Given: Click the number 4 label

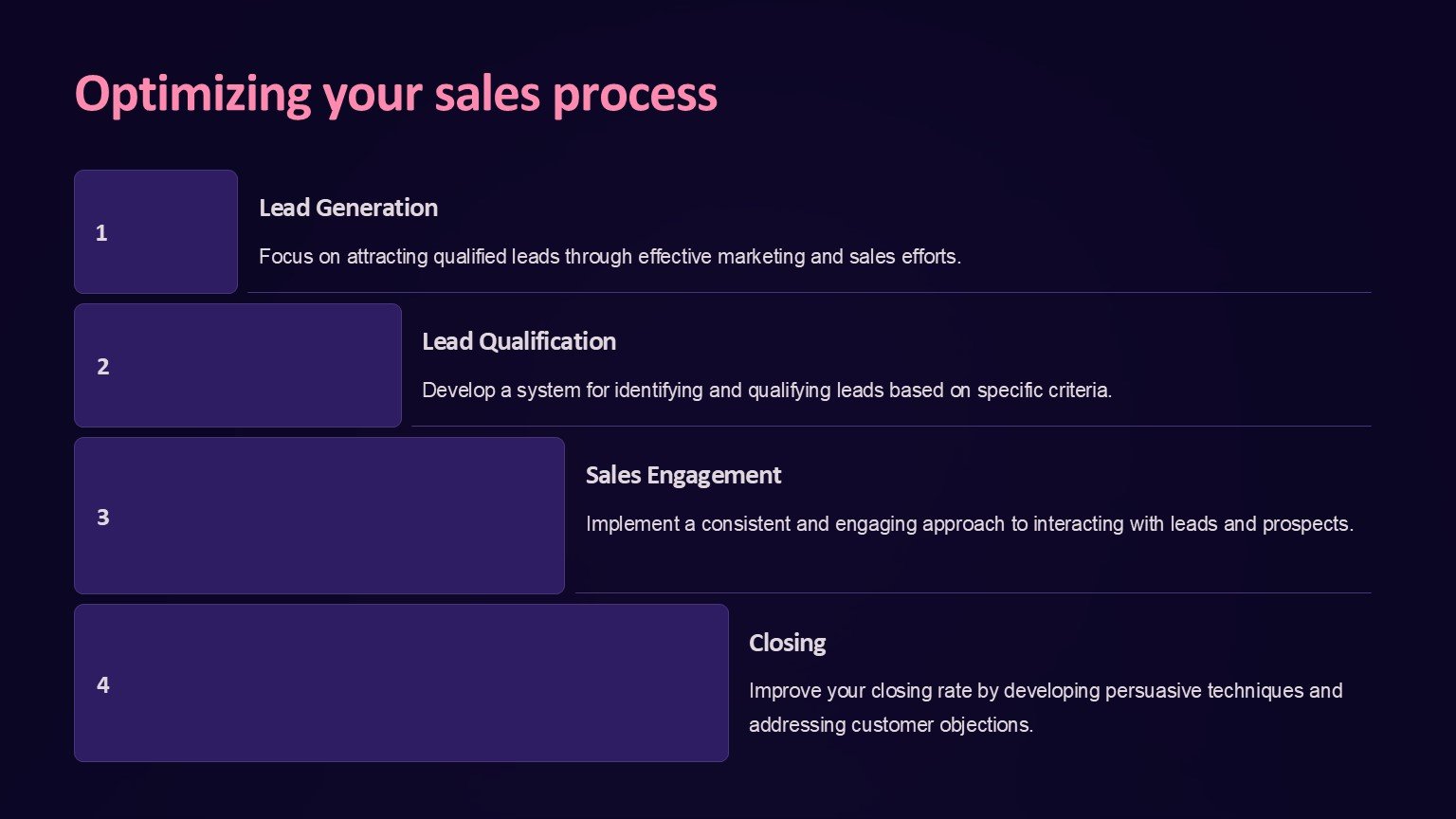Looking at the screenshot, I should point(103,684).
